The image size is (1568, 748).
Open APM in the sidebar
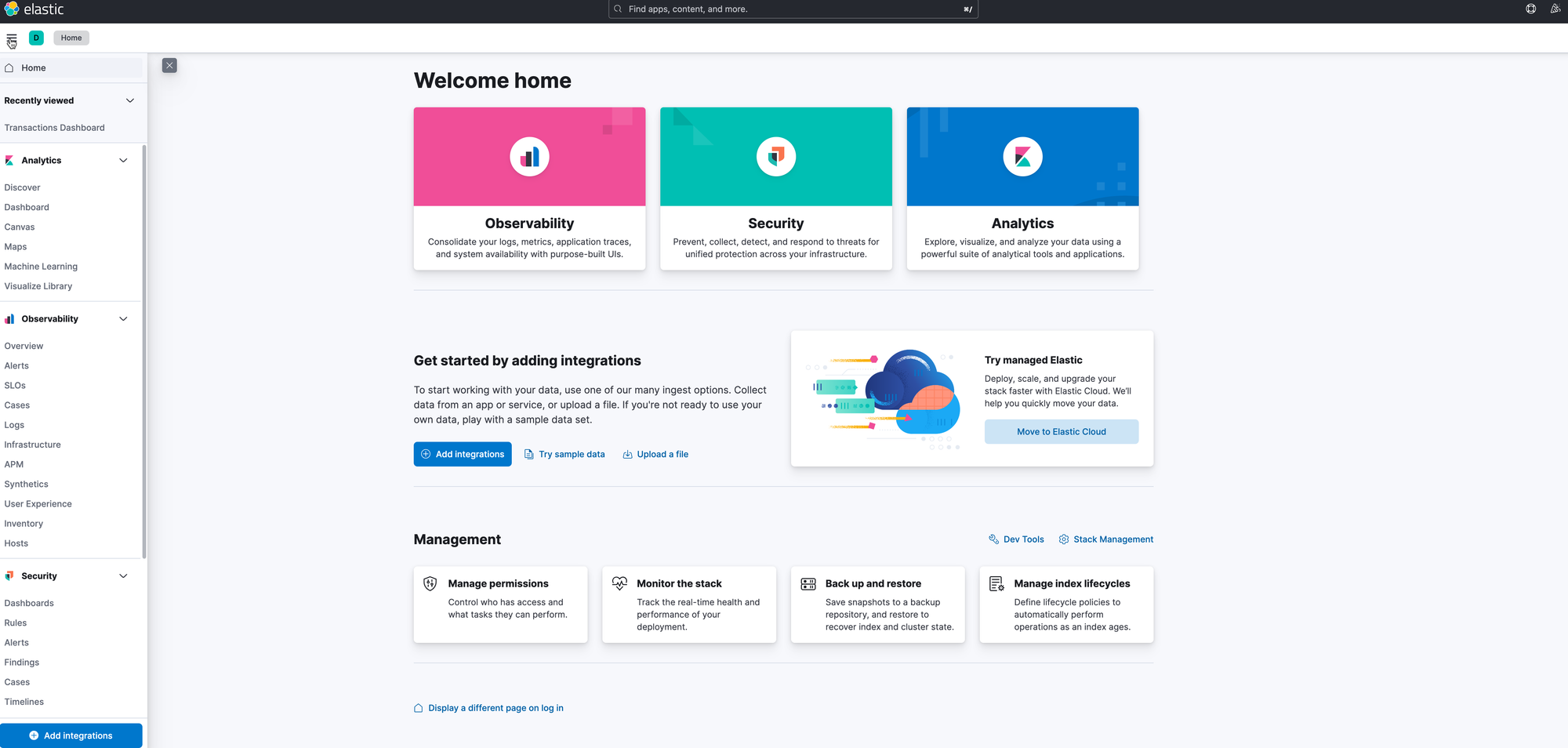(14, 464)
